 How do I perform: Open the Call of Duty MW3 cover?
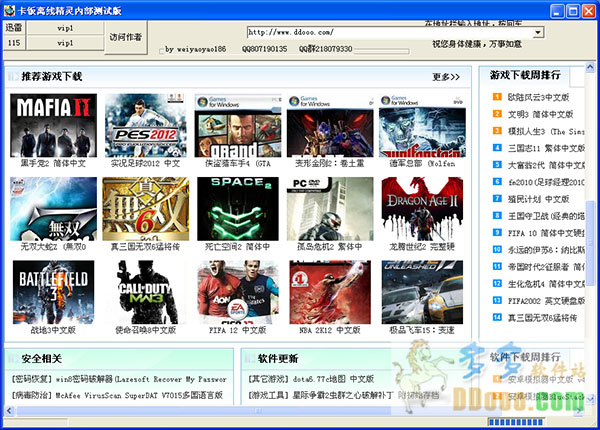[145, 292]
